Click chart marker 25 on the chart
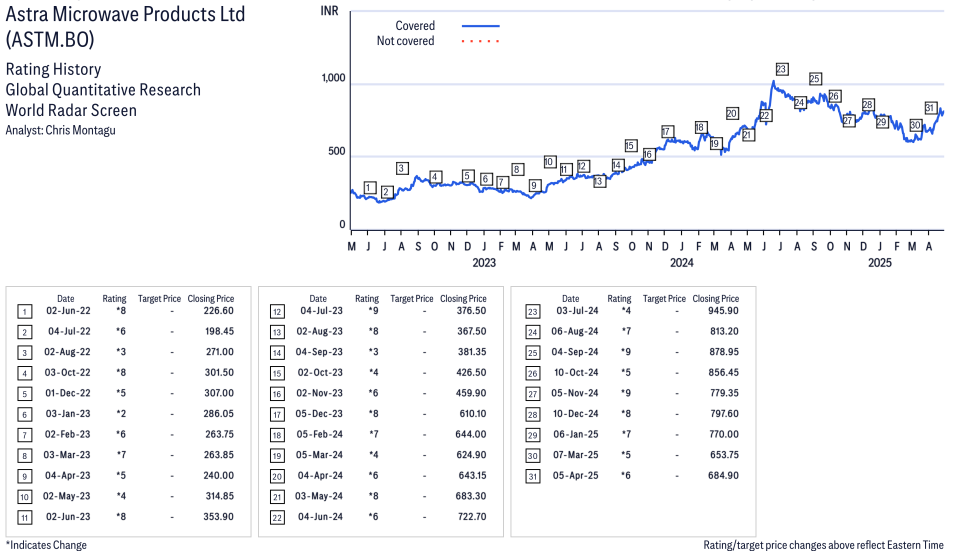The width and height of the screenshot is (955, 551). (815, 79)
